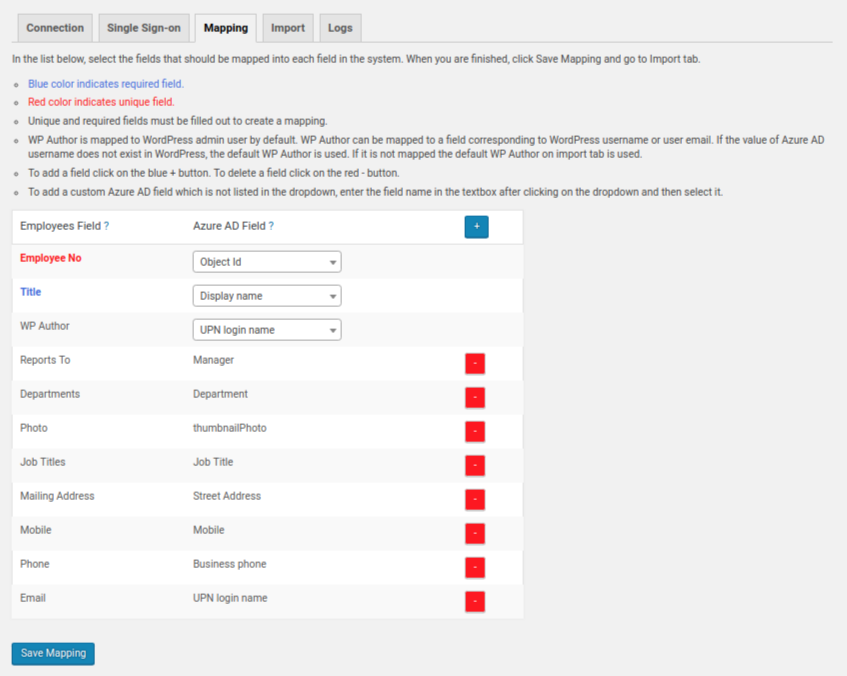Image resolution: width=847 pixels, height=676 pixels.
Task: Click the Mailing Address label
Action: (57, 497)
